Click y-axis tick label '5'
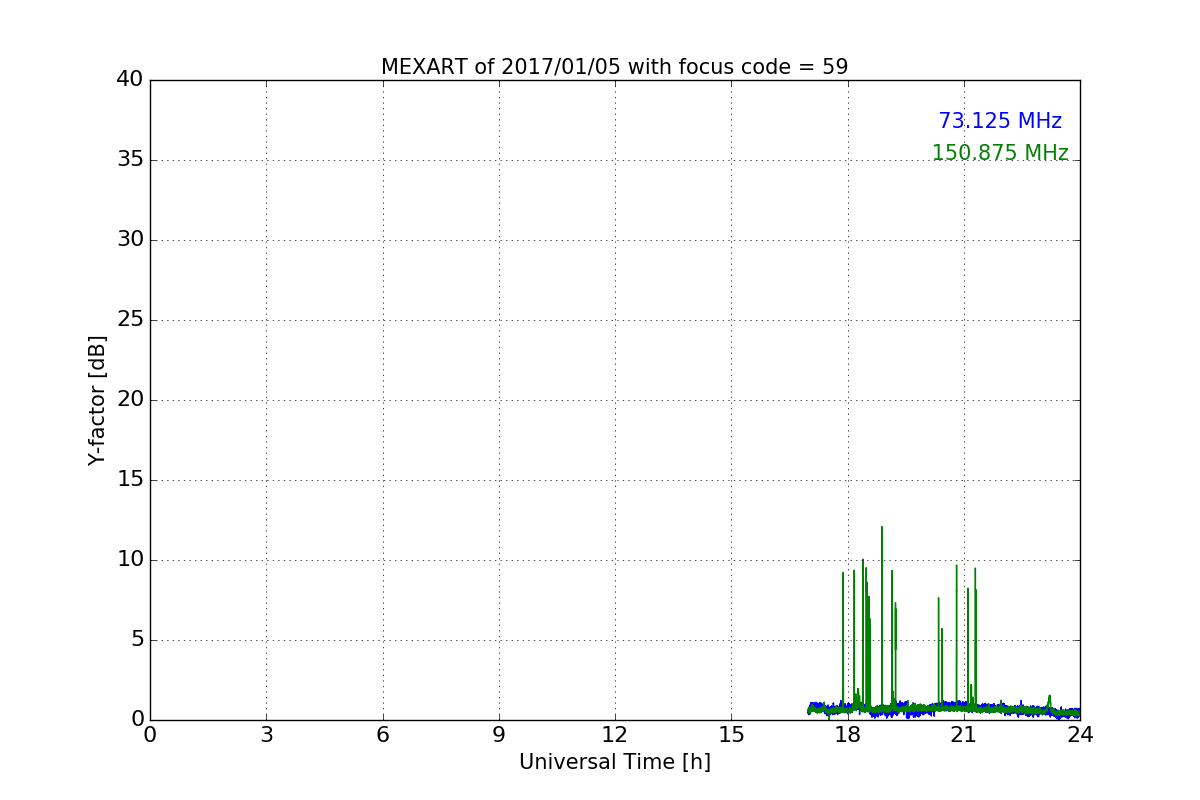Image resolution: width=1200 pixels, height=800 pixels. pyautogui.click(x=136, y=640)
